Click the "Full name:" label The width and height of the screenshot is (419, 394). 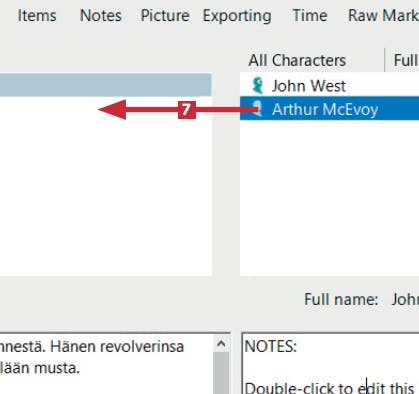[x=341, y=299]
